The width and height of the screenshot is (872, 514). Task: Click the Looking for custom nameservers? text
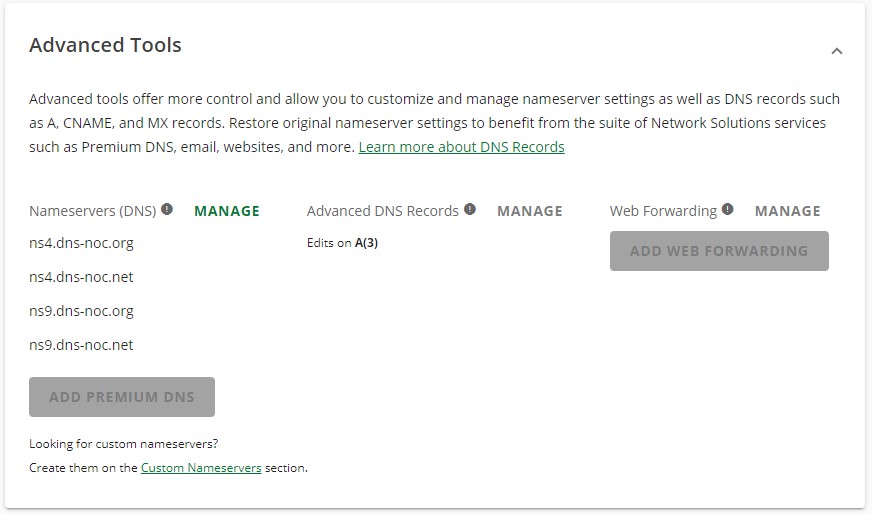pyautogui.click(x=123, y=444)
